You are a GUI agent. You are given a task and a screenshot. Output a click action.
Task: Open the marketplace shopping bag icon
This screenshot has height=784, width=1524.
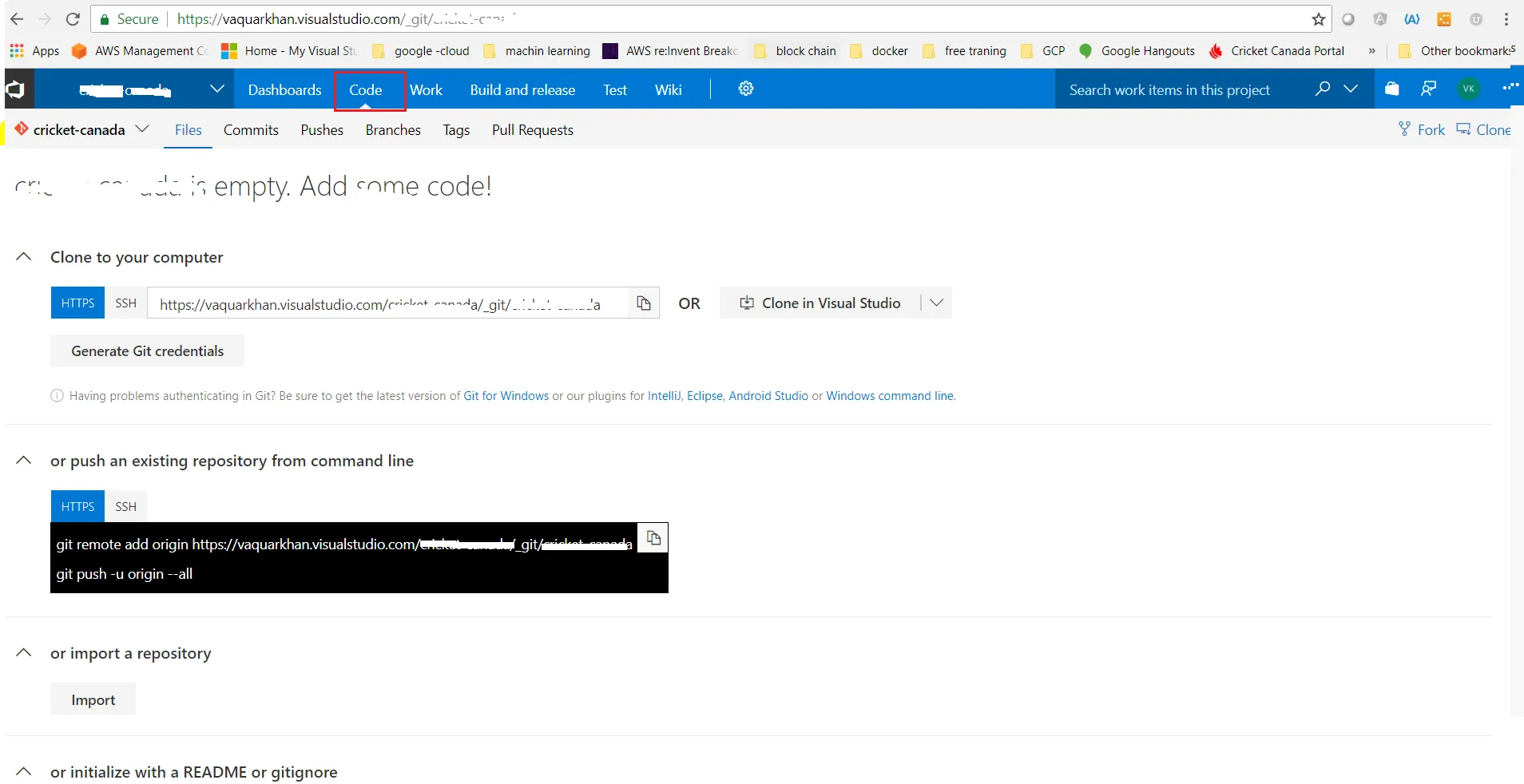pyautogui.click(x=1392, y=89)
